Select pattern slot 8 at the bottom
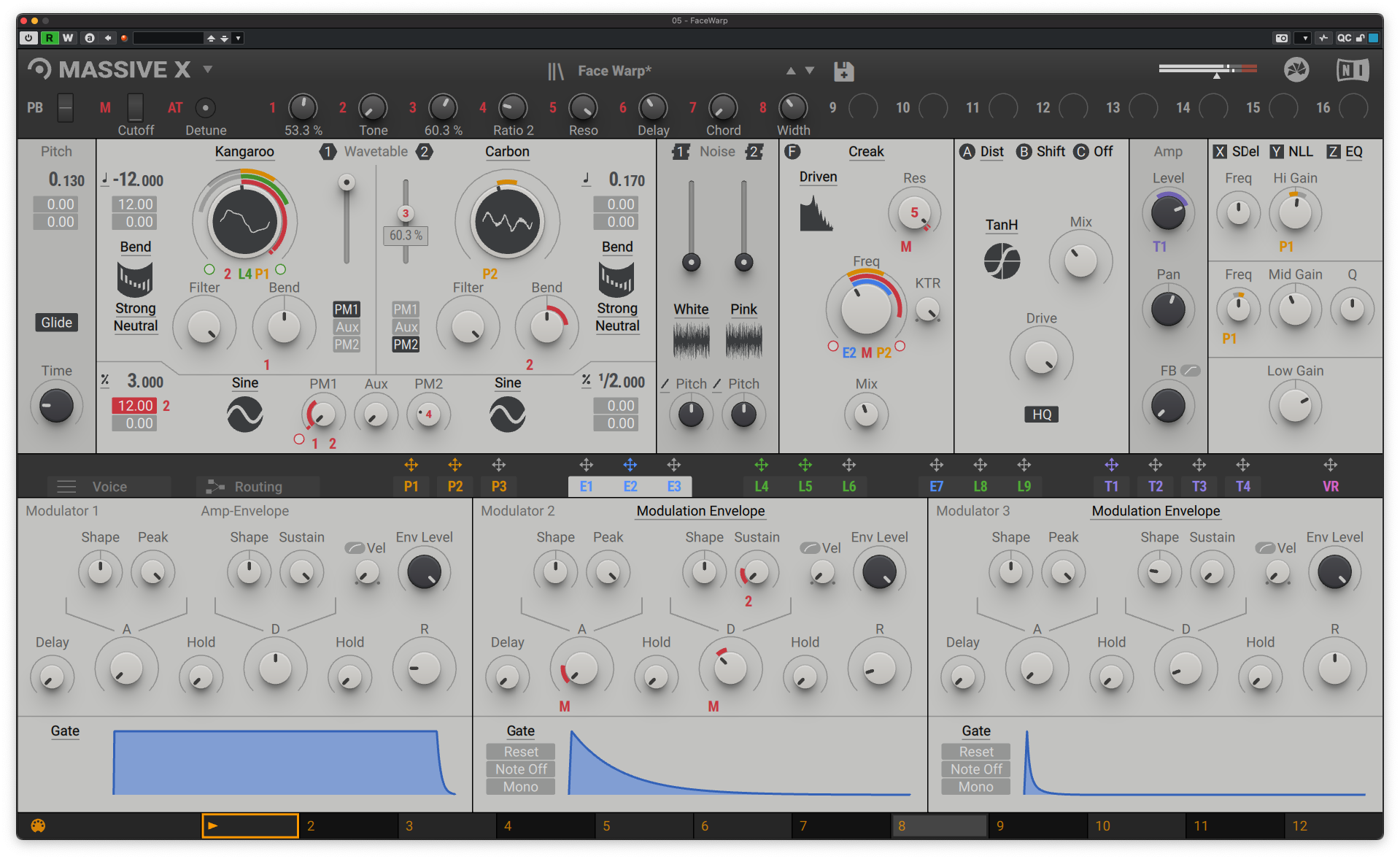1400x859 pixels. [940, 825]
